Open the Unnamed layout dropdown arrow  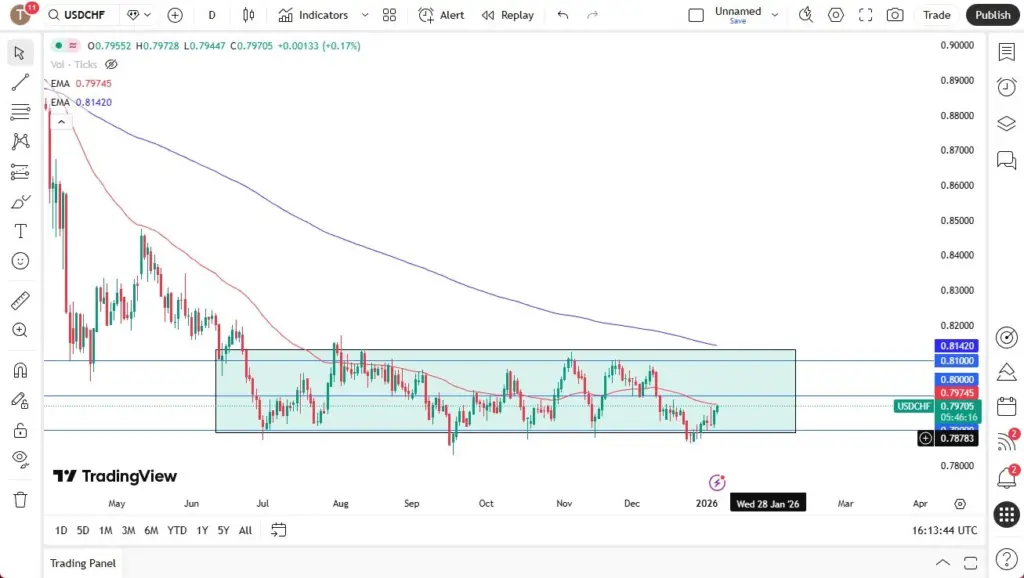point(775,15)
